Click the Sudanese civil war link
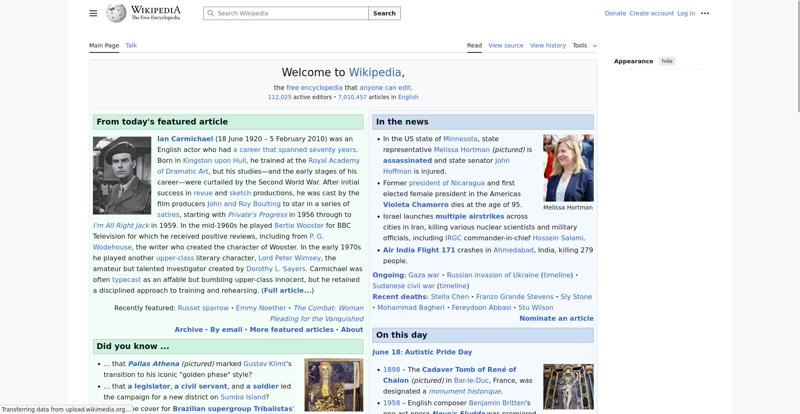The height and width of the screenshot is (414, 800). 404,286
